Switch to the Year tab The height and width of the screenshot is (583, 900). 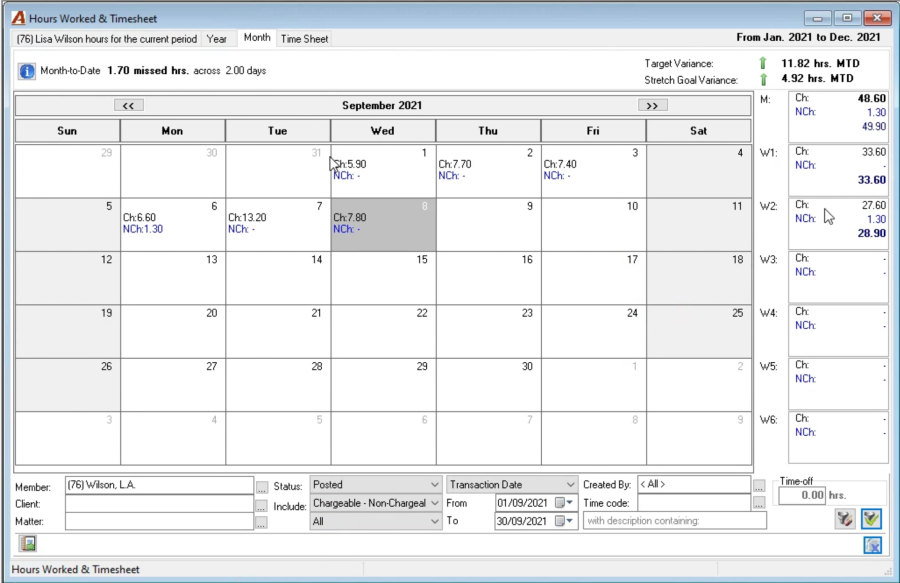tap(217, 39)
